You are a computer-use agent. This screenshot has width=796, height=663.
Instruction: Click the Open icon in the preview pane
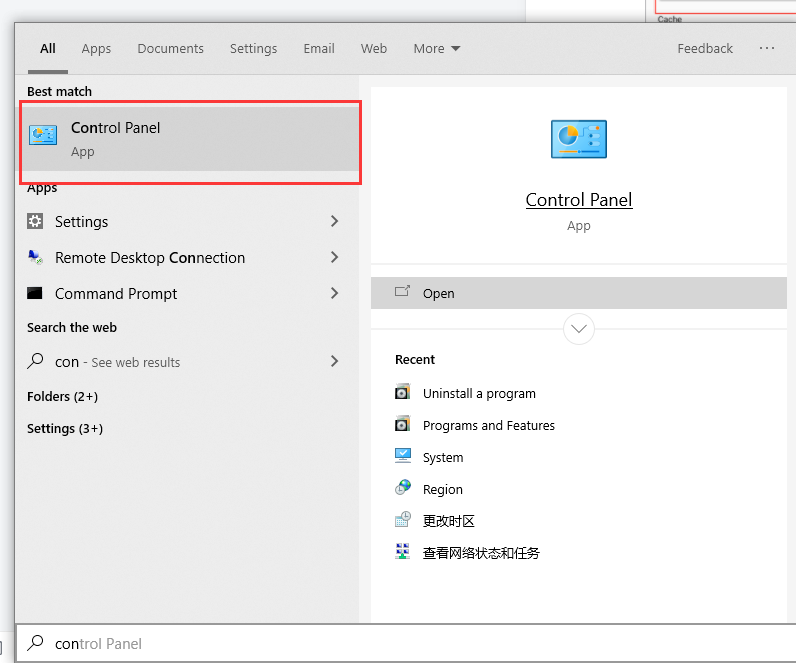(x=402, y=291)
